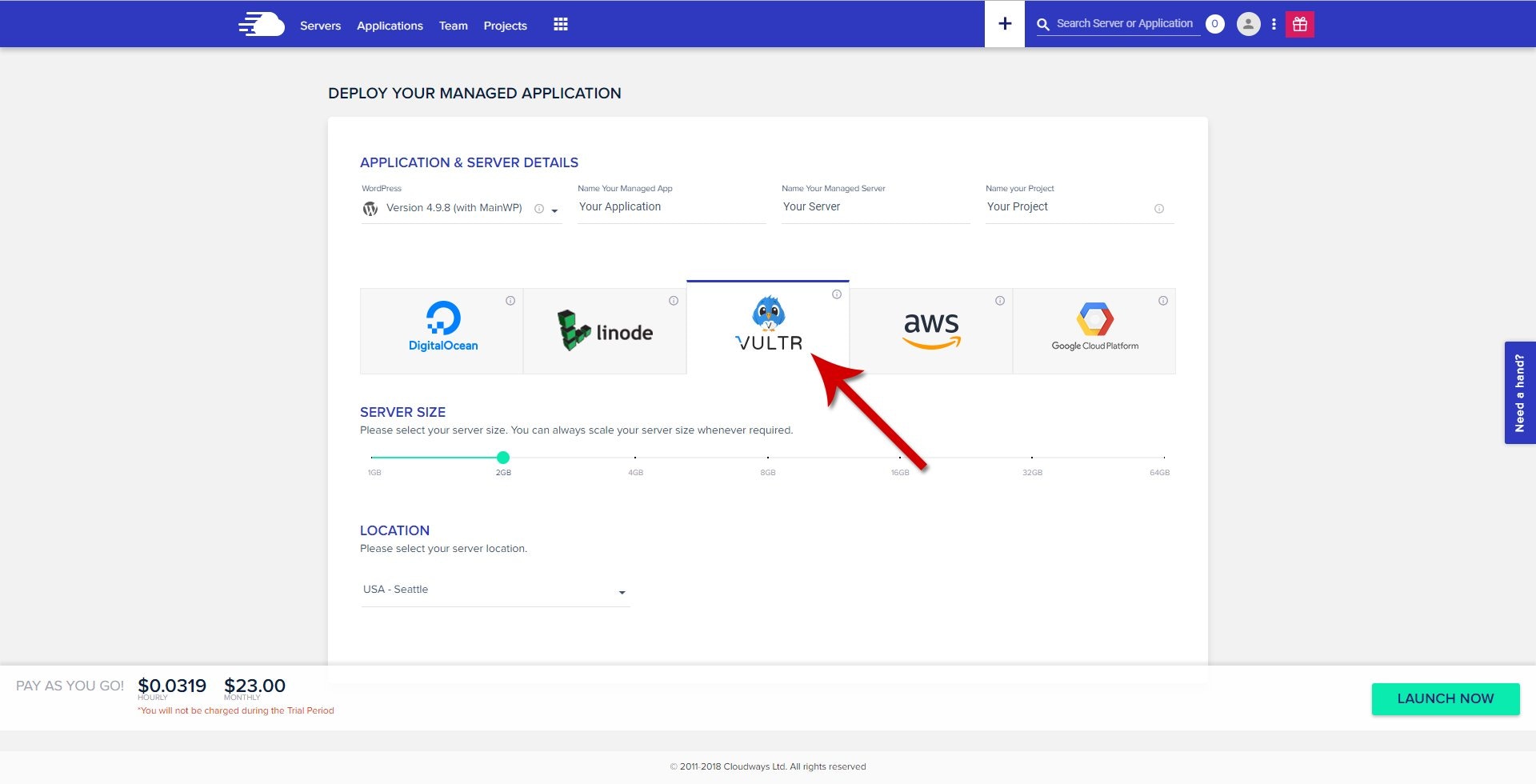Click the Launch Now button
The width and height of the screenshot is (1536, 784).
(1445, 698)
